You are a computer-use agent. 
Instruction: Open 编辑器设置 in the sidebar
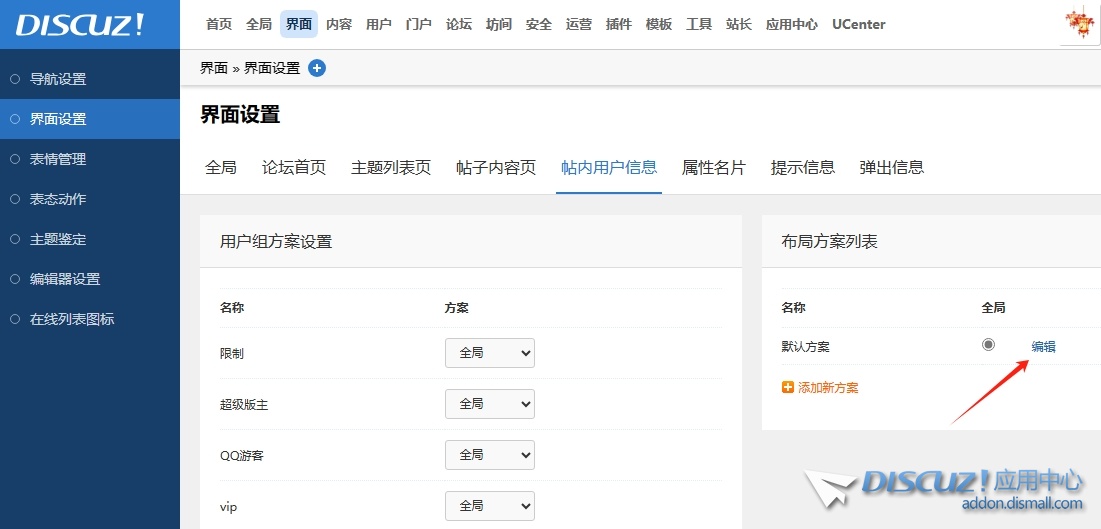[90, 280]
